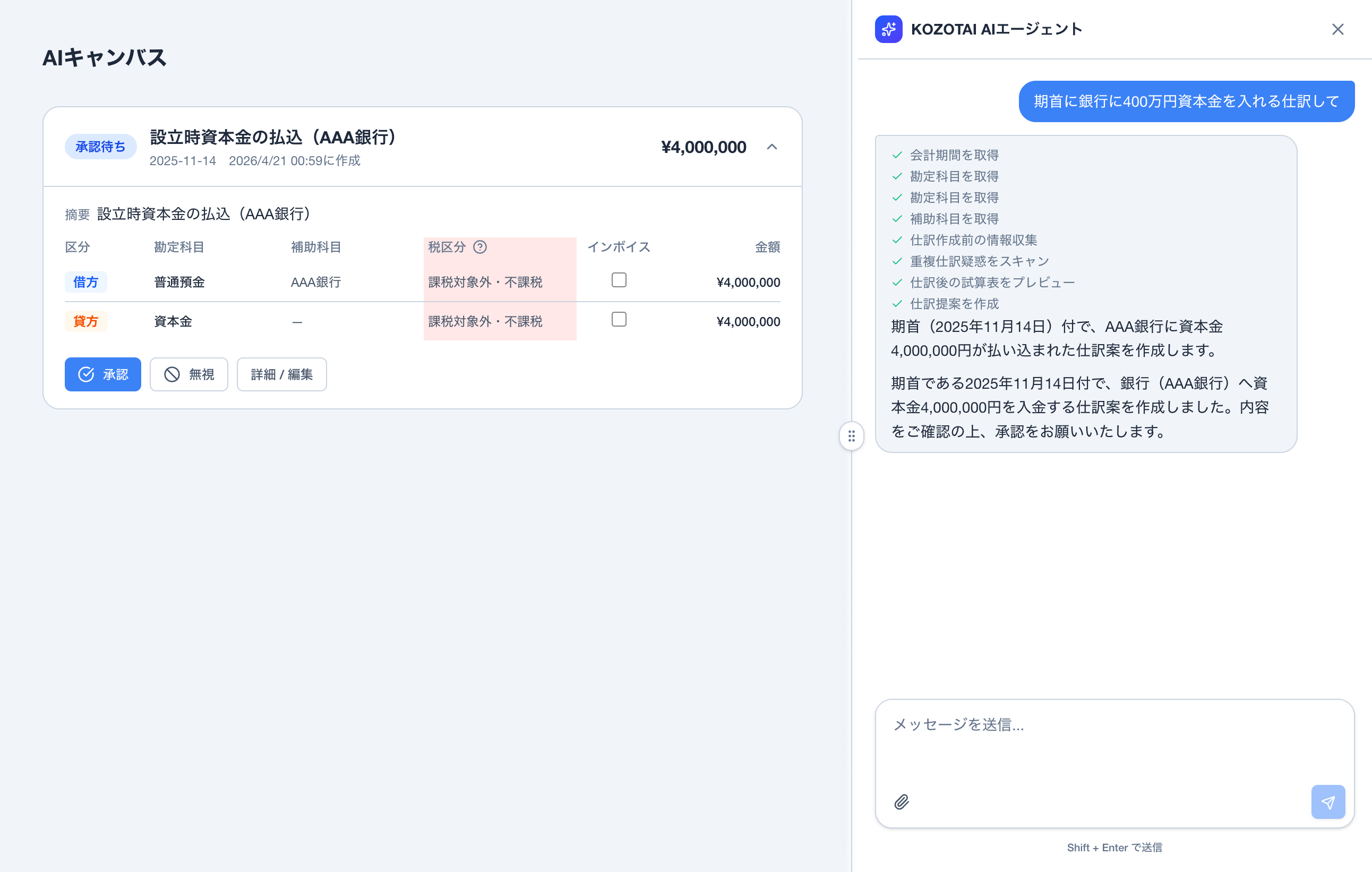This screenshot has height=872, width=1372.
Task: Grab the panel resize drag handle
Action: click(851, 436)
